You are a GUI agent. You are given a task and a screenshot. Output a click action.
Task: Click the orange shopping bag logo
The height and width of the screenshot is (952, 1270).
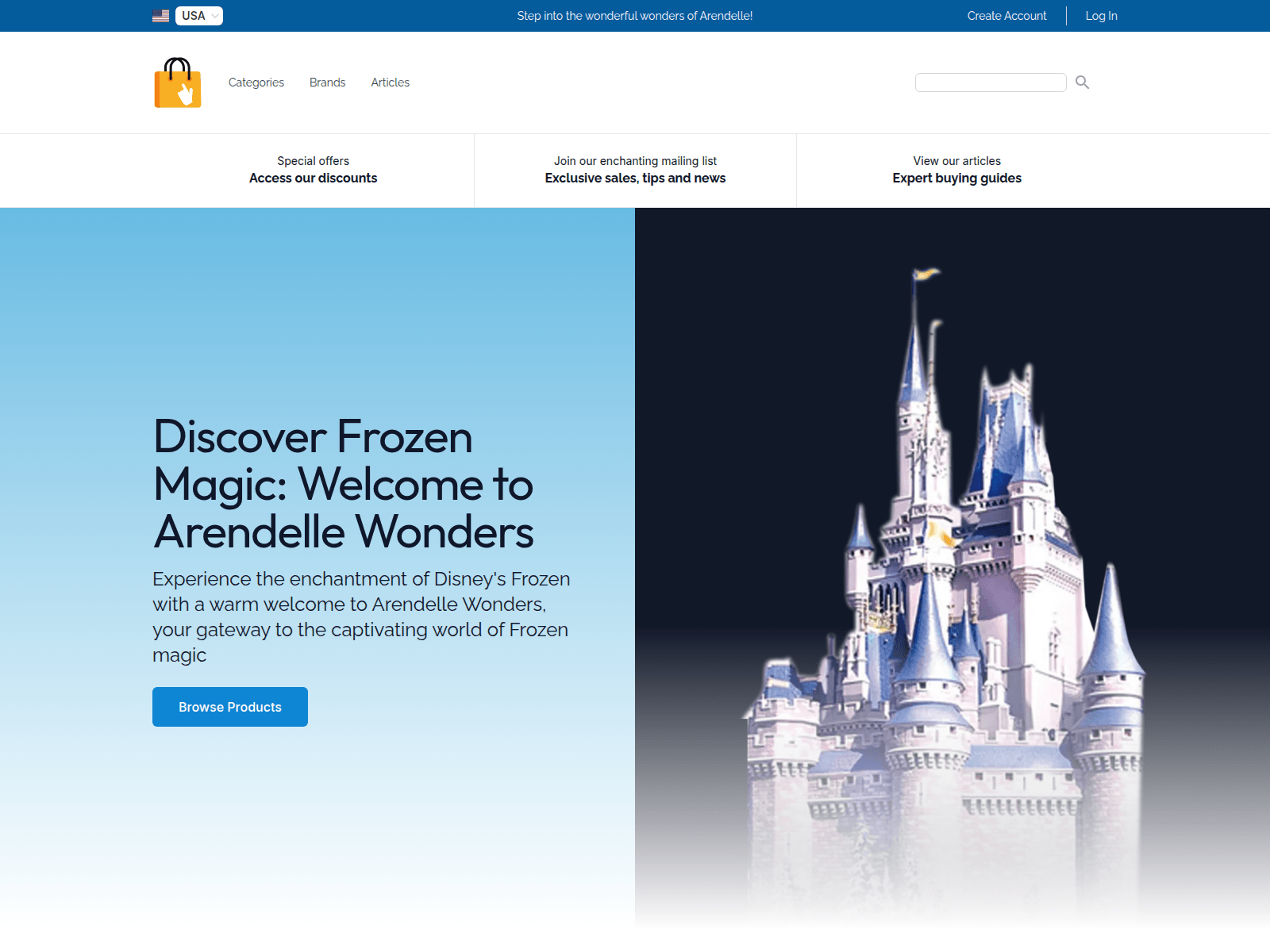[178, 83]
